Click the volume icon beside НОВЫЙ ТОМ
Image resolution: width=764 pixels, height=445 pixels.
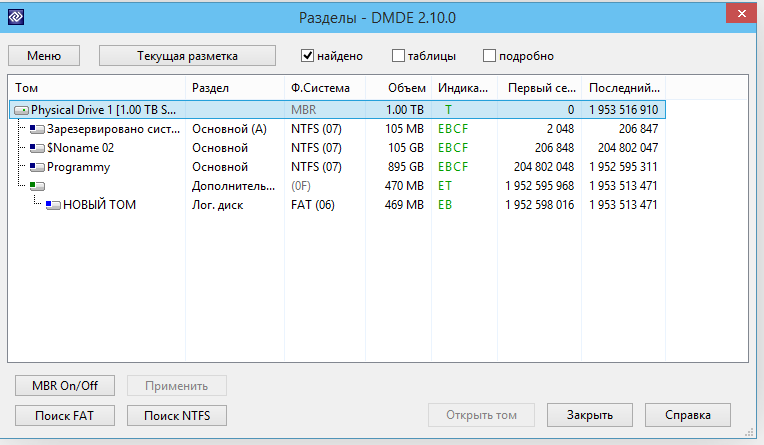53,205
